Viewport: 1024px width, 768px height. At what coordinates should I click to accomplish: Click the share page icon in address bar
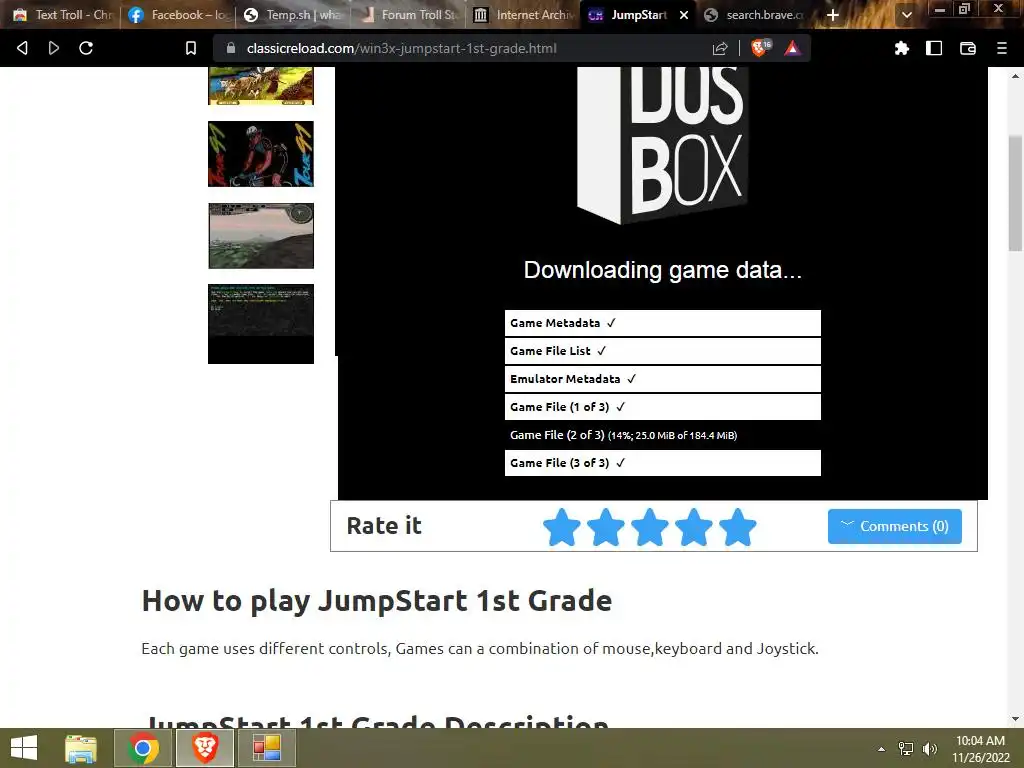[720, 48]
